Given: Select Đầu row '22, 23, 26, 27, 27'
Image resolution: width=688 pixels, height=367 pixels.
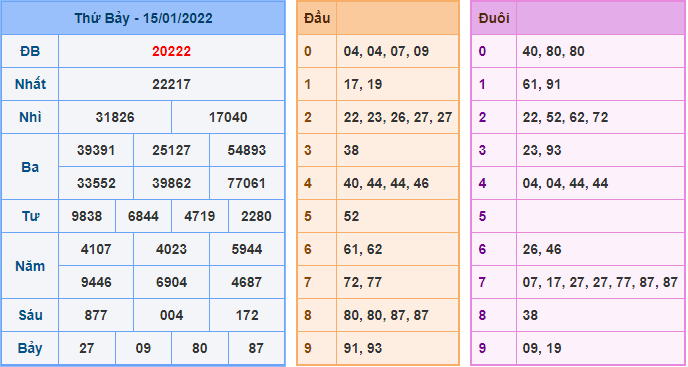Looking at the screenshot, I should (x=398, y=117).
